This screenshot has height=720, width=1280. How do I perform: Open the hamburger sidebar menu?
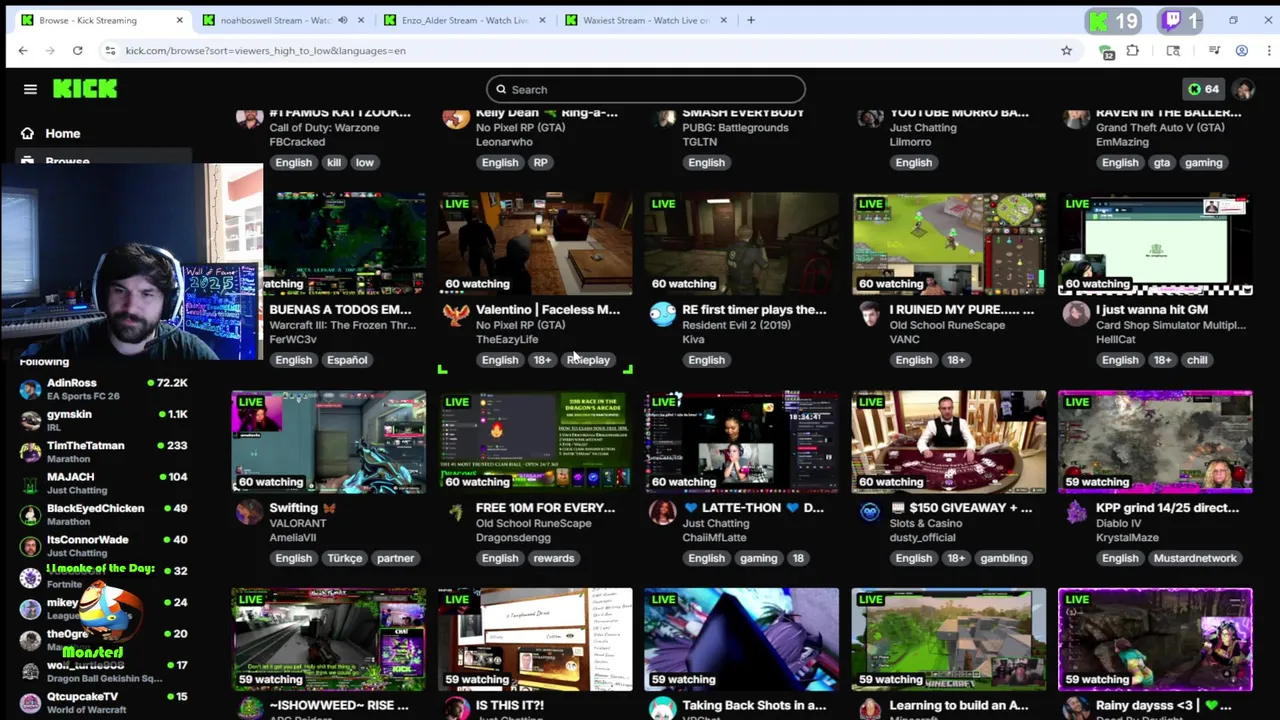pos(30,89)
